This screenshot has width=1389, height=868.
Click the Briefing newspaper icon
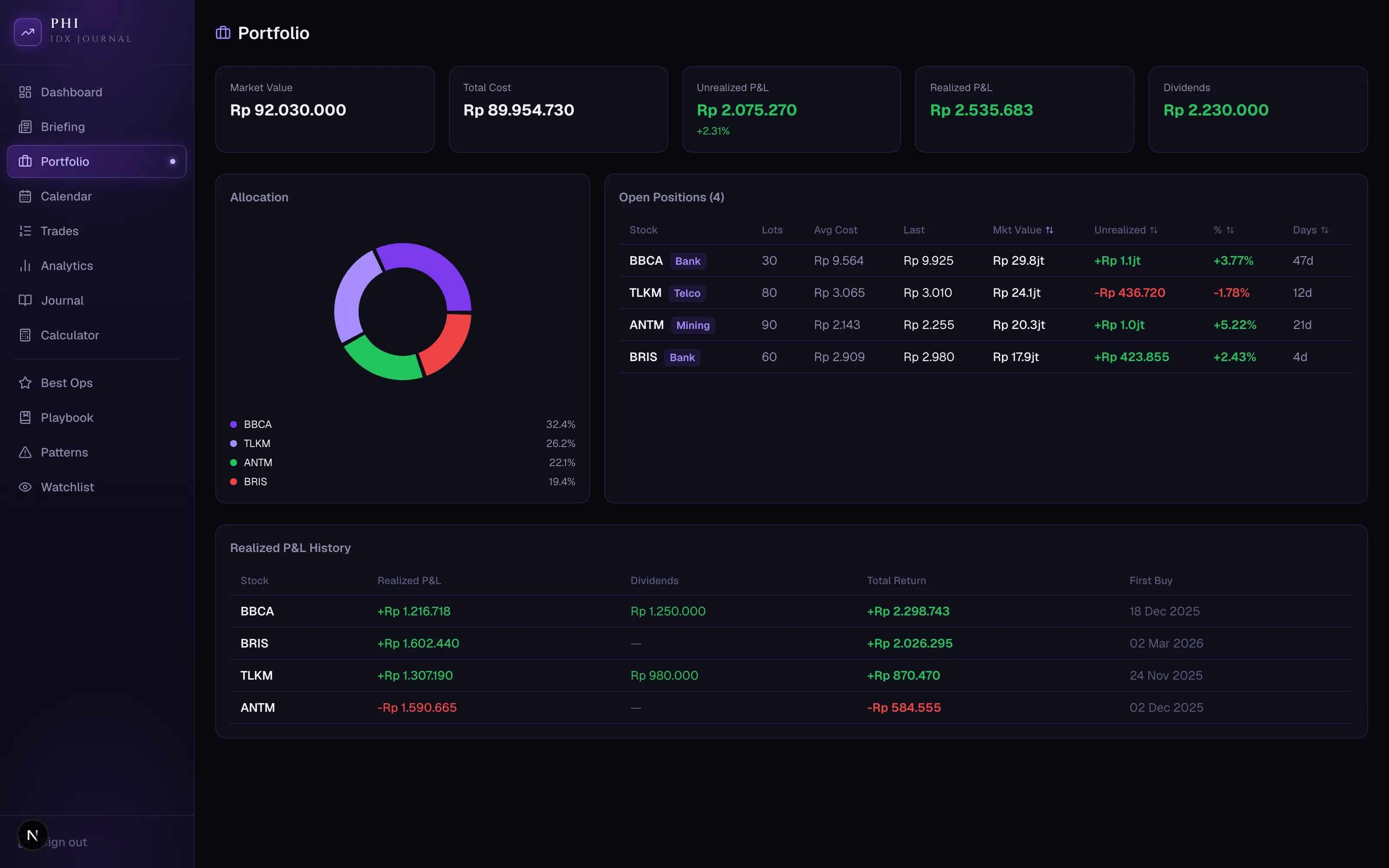click(x=25, y=127)
